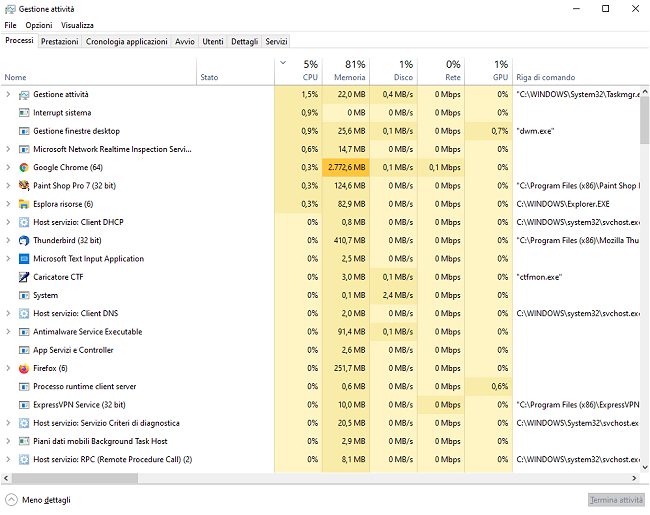Sort by the GPU column header
Screen dimensions: 650x515
(489, 71)
